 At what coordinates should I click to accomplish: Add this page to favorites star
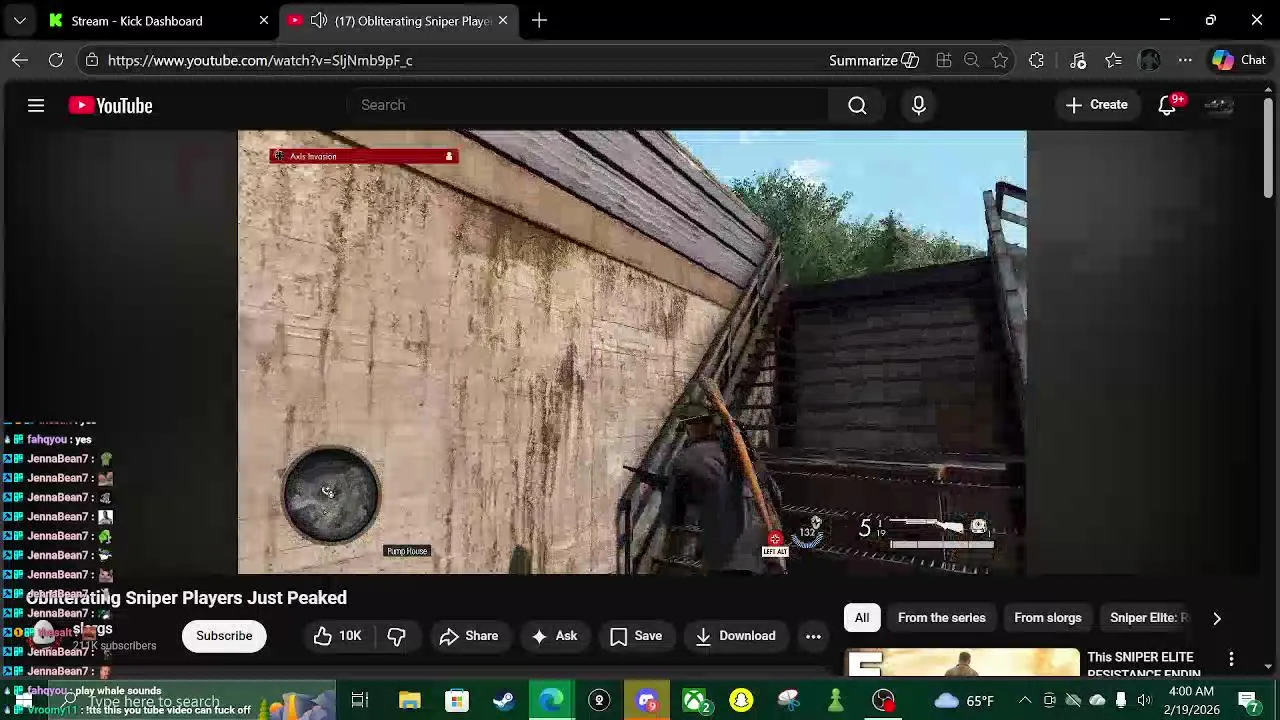pos(1000,60)
